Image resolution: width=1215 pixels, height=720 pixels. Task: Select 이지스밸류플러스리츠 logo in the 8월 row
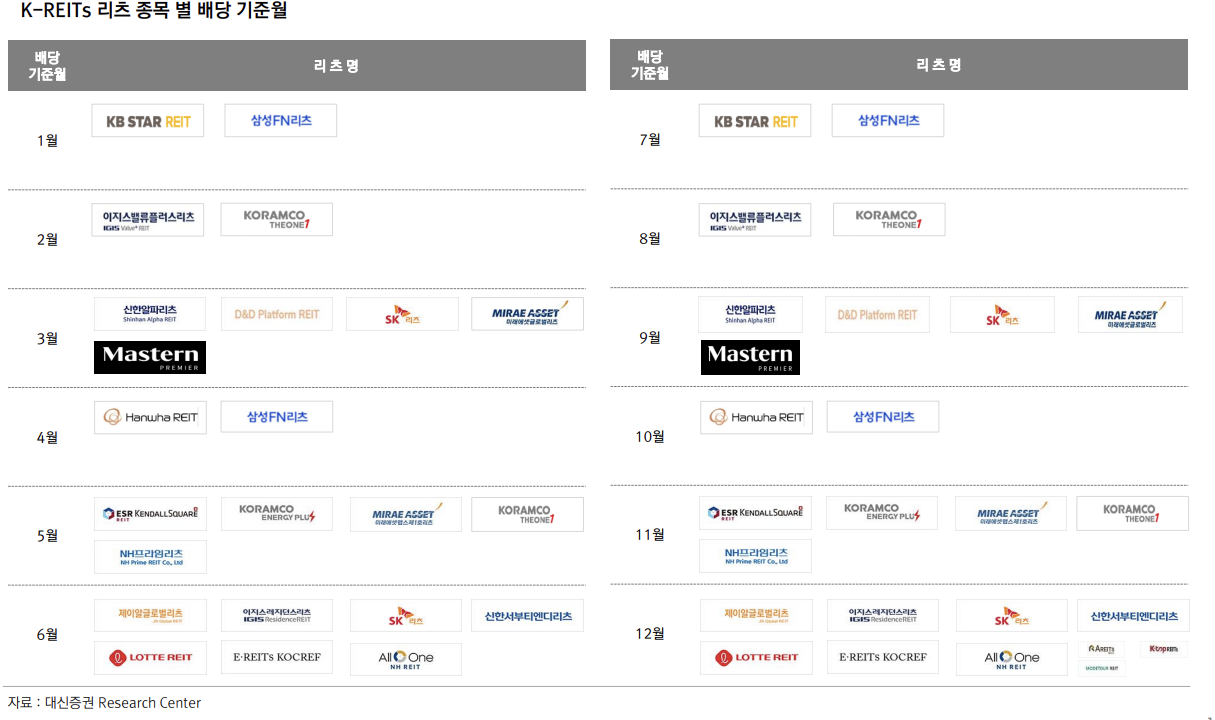pos(755,220)
